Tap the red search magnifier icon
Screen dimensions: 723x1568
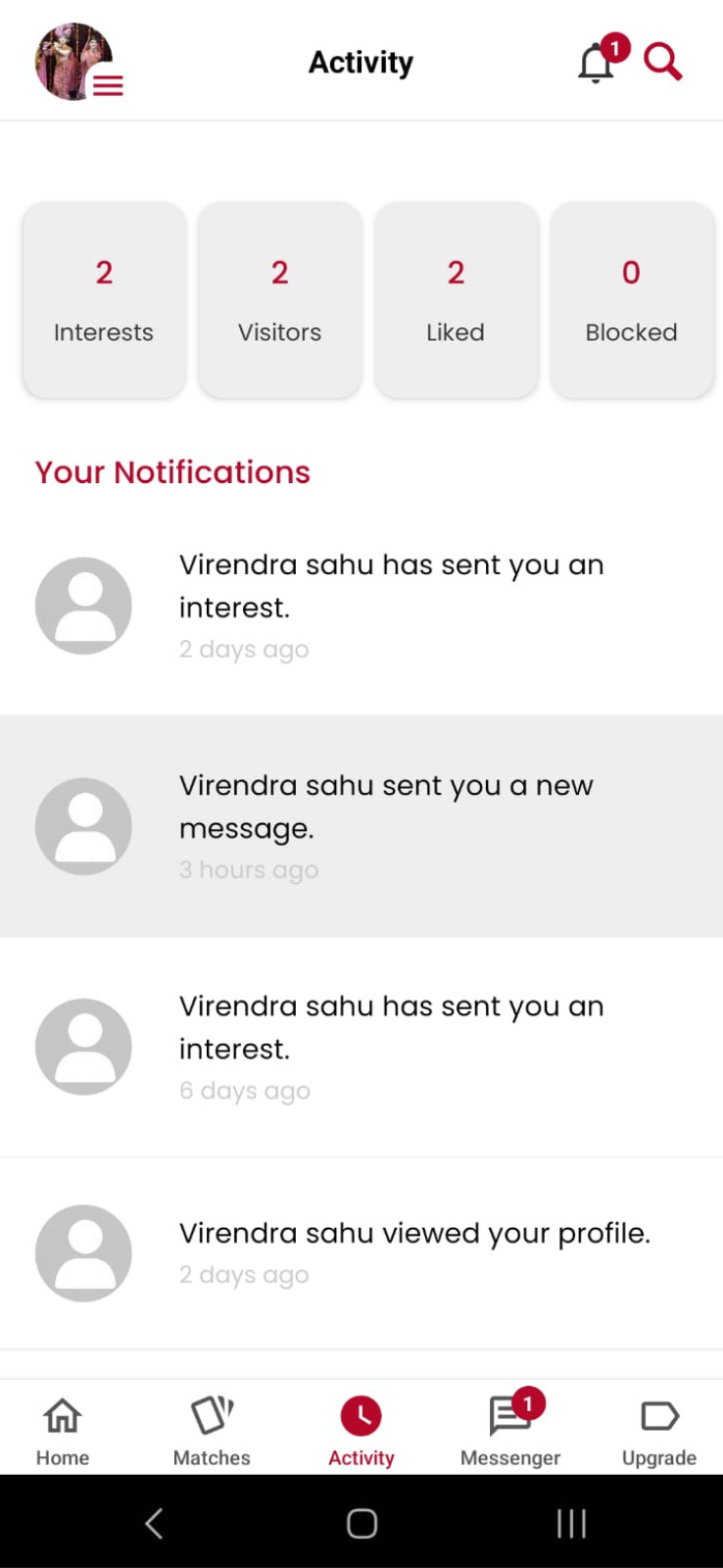(662, 62)
